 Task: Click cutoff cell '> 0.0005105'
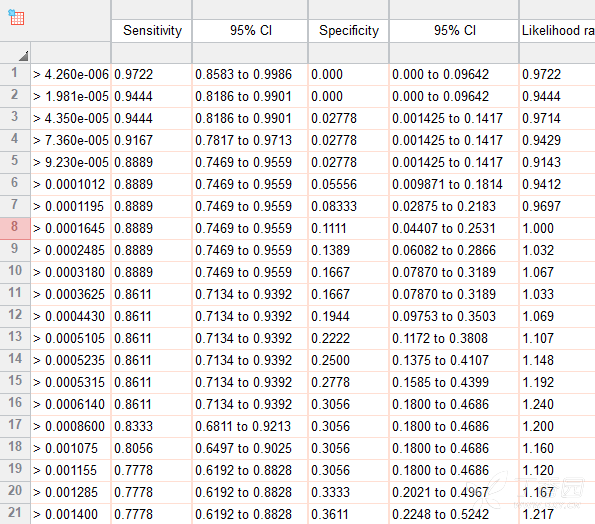click(x=71, y=338)
